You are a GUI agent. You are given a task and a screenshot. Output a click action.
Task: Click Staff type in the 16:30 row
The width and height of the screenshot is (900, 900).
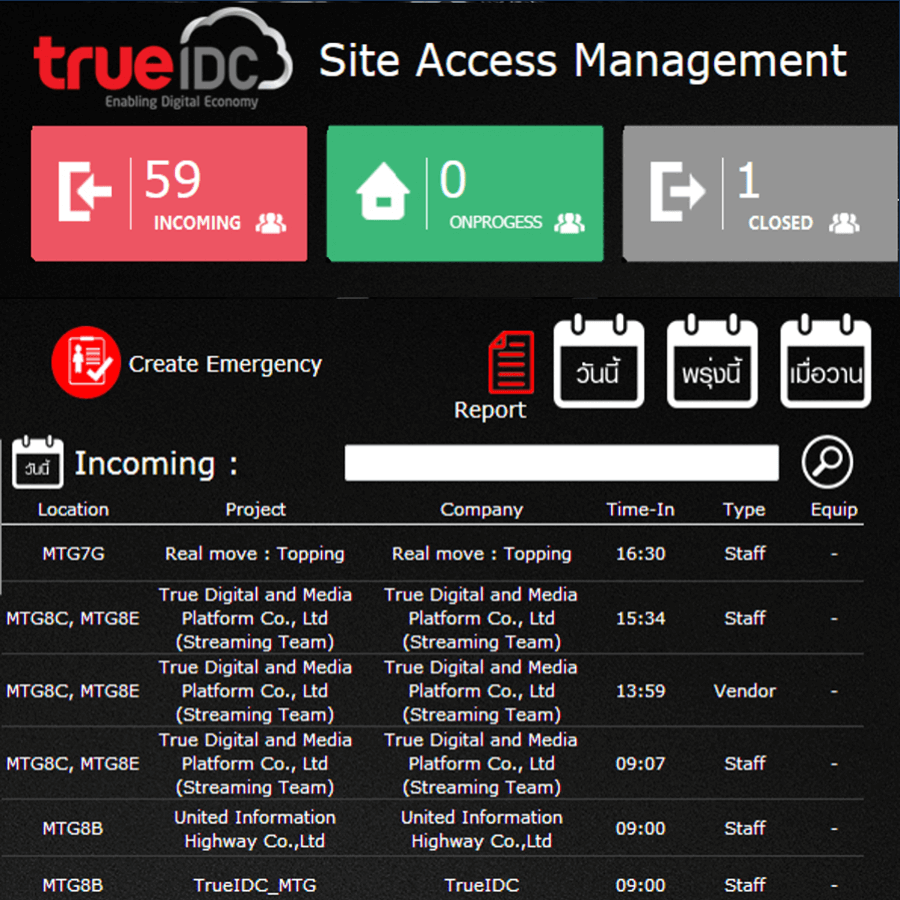[x=744, y=553]
